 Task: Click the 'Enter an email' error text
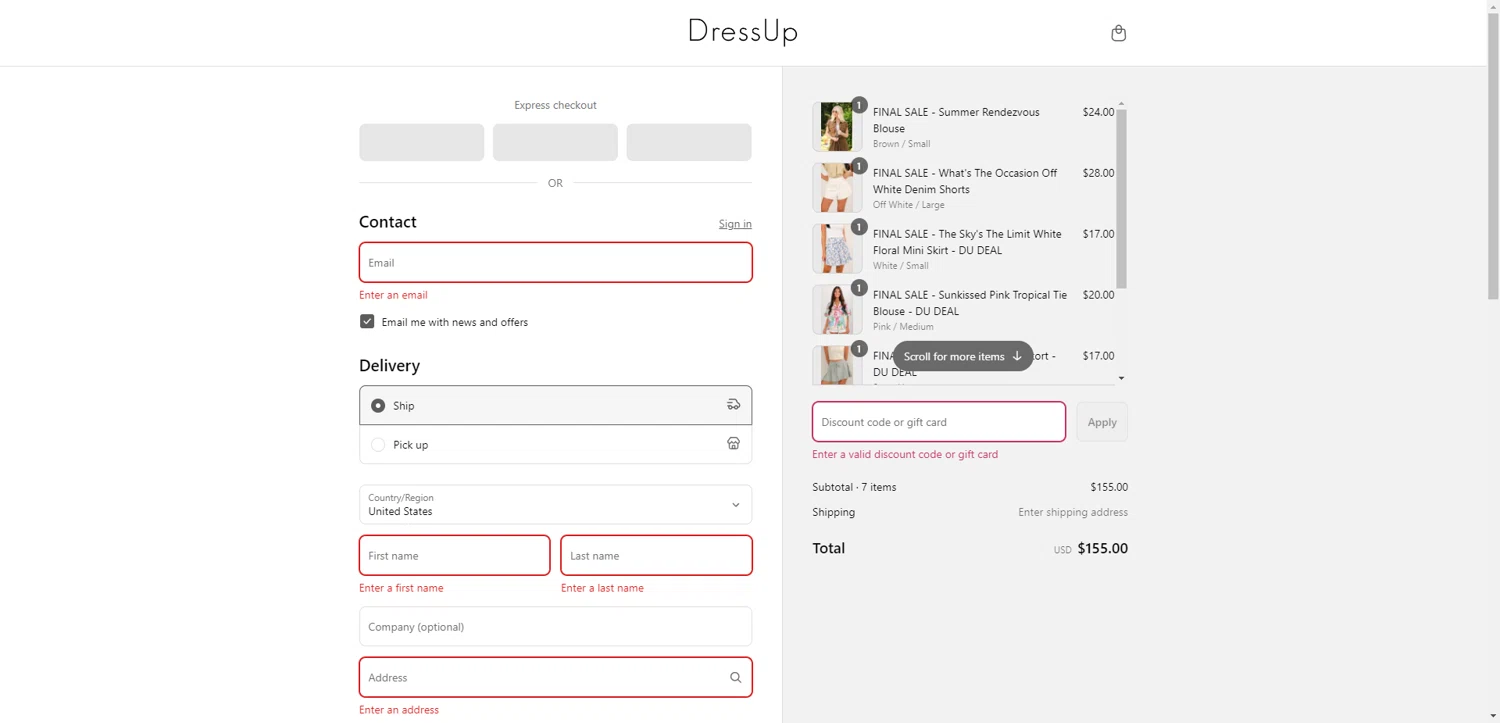click(x=393, y=295)
